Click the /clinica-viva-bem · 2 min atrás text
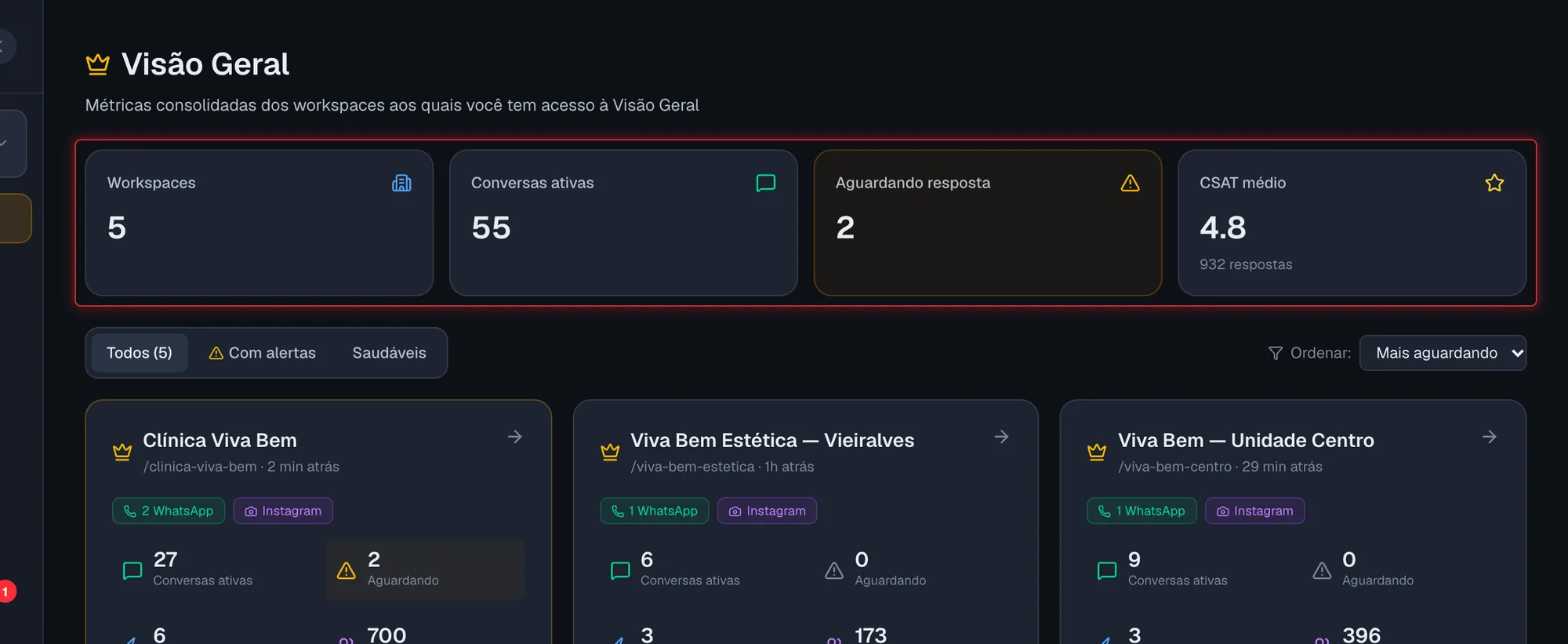The image size is (1568, 644). 241,467
